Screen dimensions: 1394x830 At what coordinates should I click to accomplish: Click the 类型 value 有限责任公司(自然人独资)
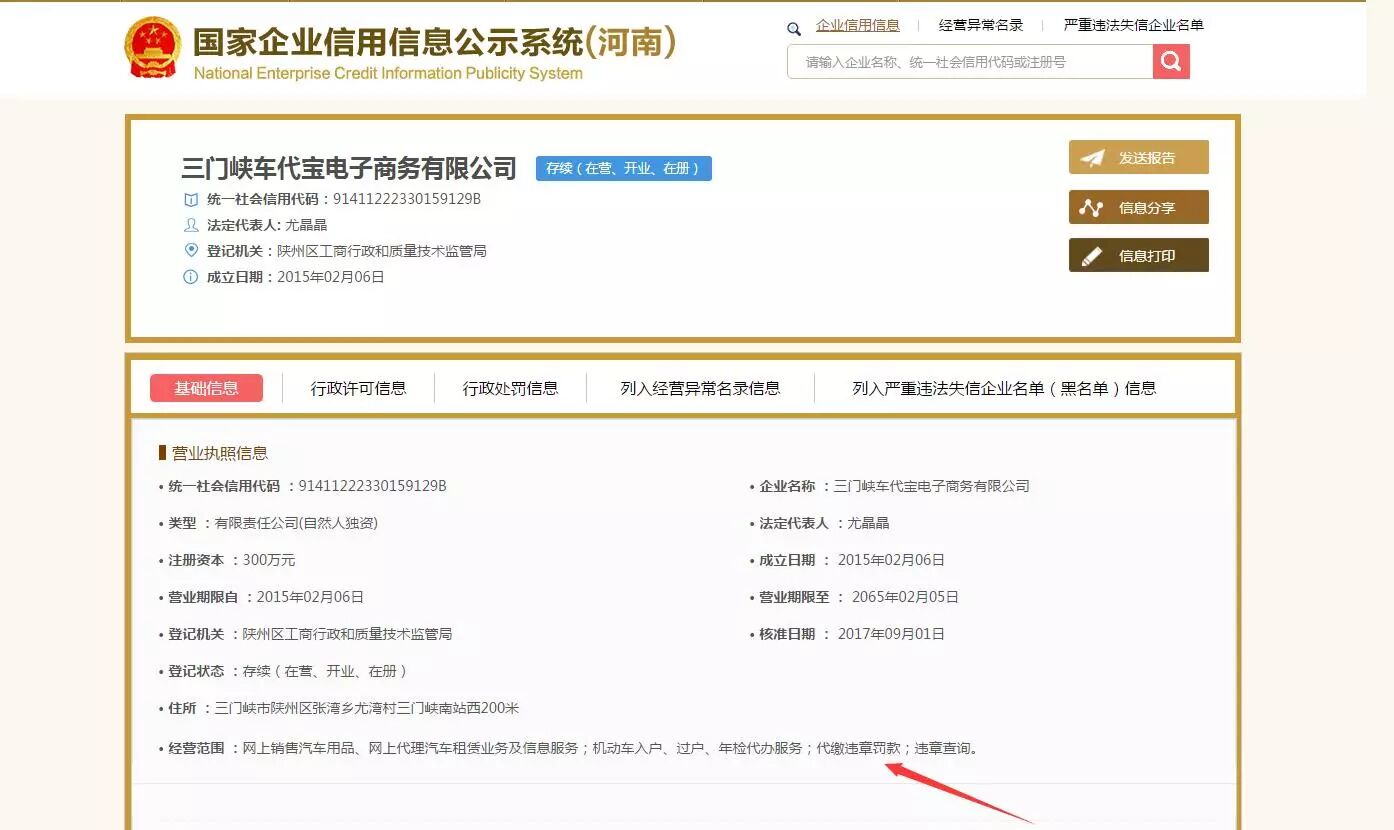pyautogui.click(x=296, y=523)
